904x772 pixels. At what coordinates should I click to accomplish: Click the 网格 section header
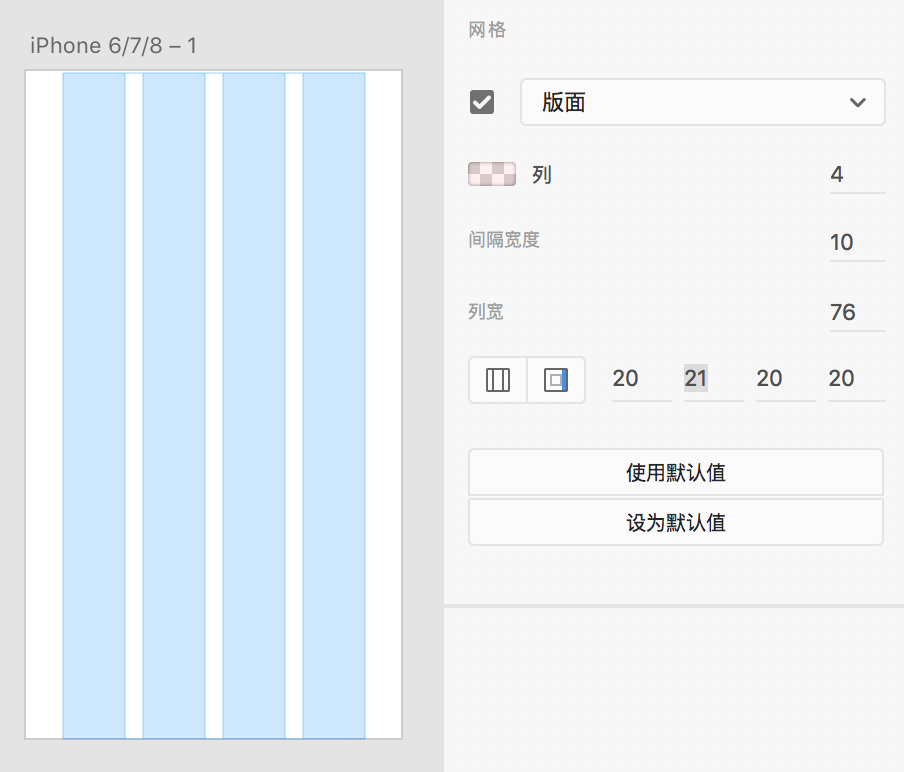coord(488,30)
